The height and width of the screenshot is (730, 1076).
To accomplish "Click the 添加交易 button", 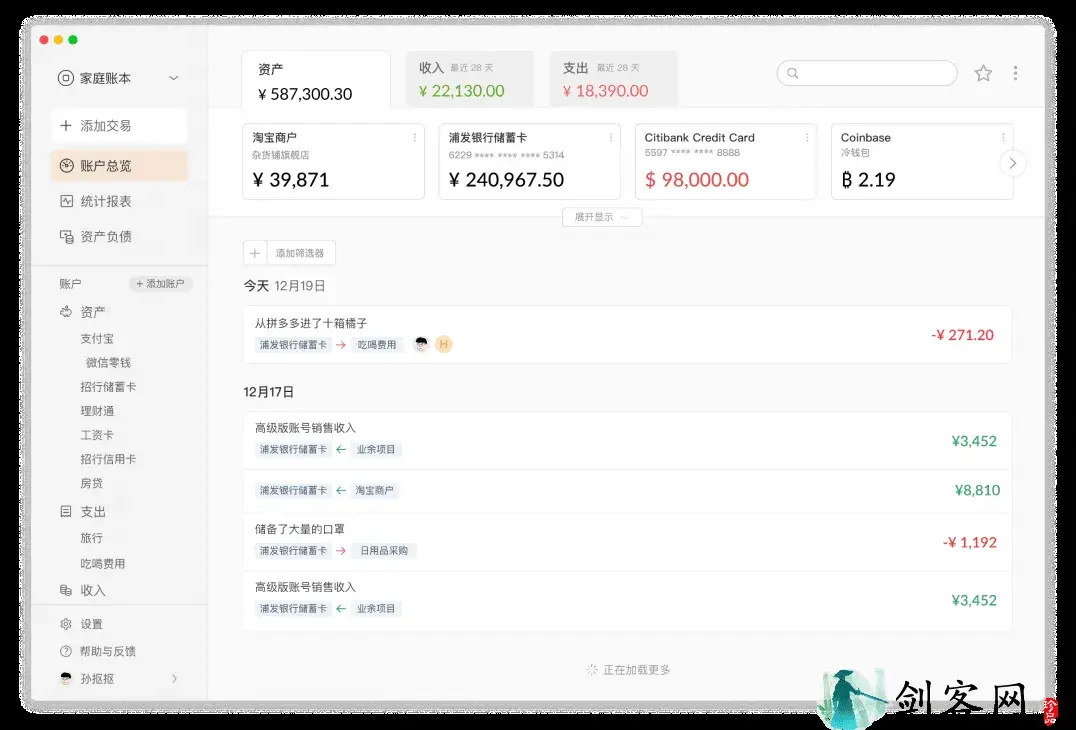I will [x=119, y=126].
